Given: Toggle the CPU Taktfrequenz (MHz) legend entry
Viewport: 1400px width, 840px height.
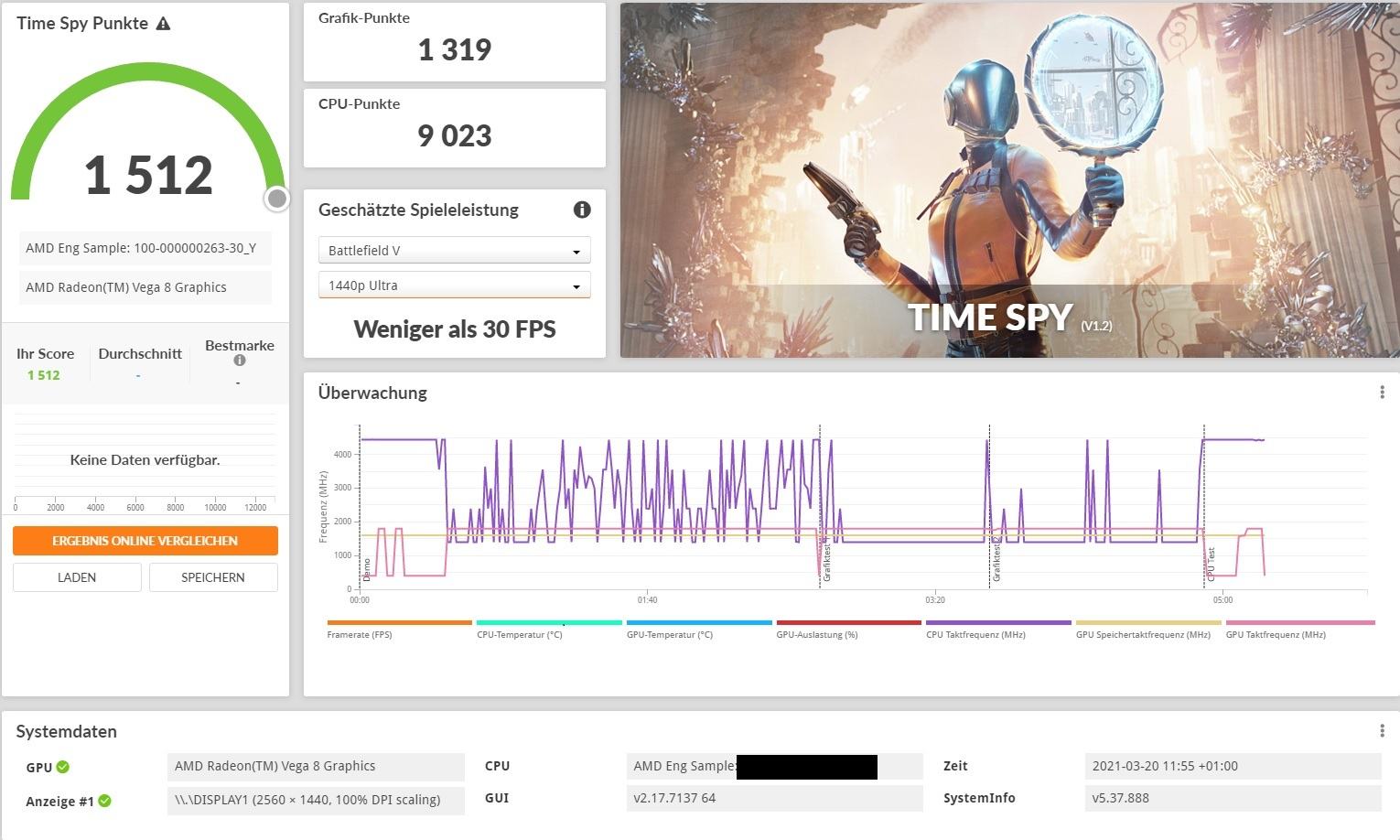Looking at the screenshot, I should [x=998, y=630].
